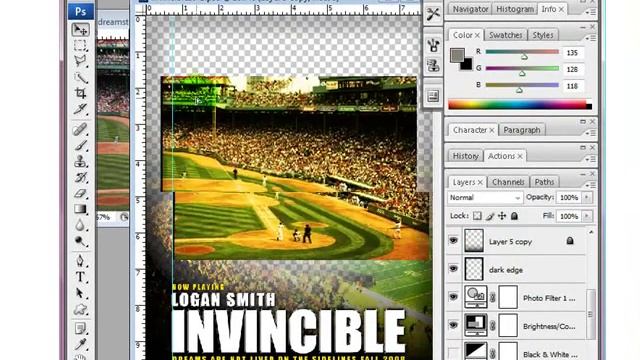The image size is (640, 360).
Task: Hide the Layer 5 copy layer
Action: pyautogui.click(x=453, y=241)
